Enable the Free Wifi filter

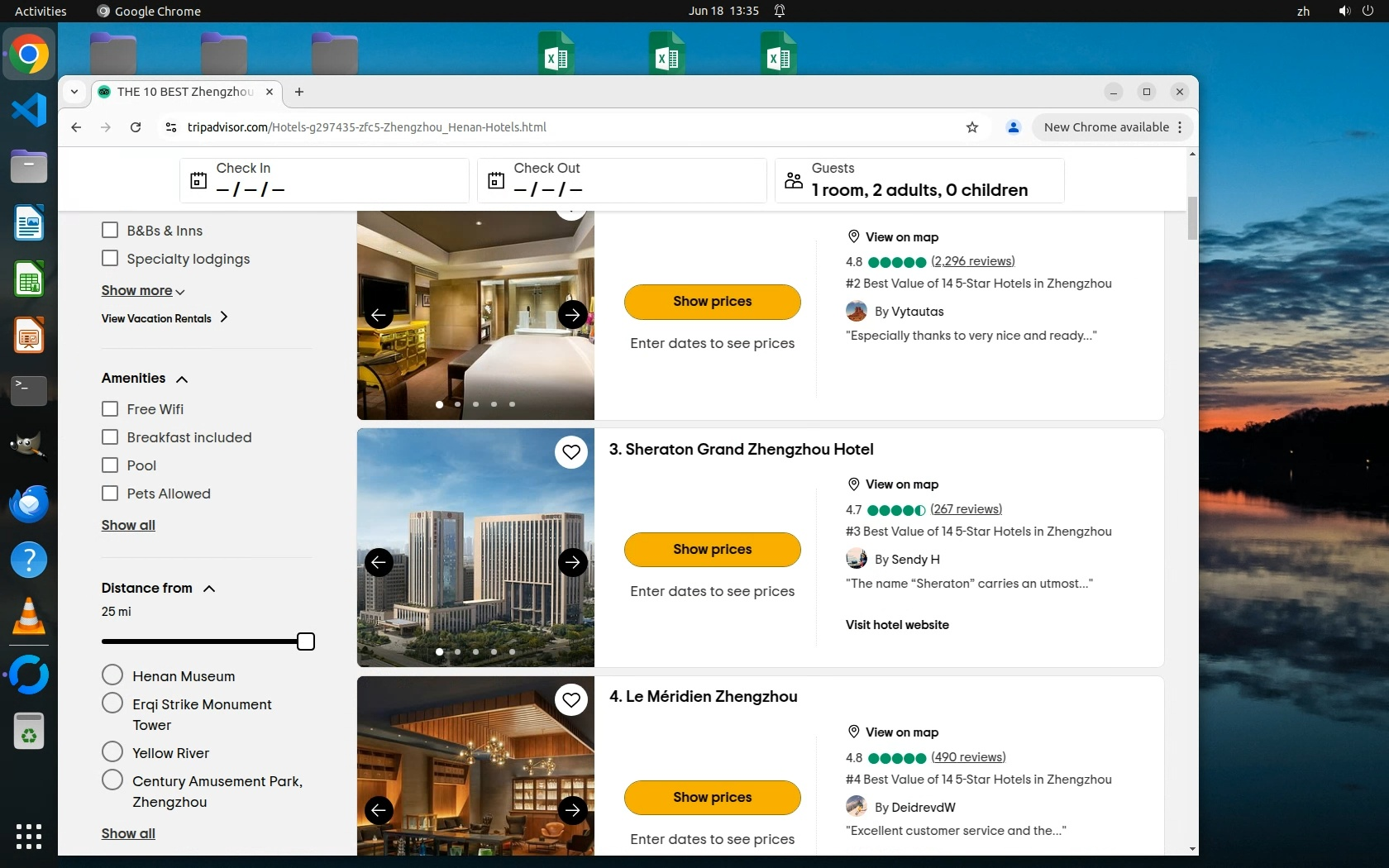pyautogui.click(x=110, y=409)
